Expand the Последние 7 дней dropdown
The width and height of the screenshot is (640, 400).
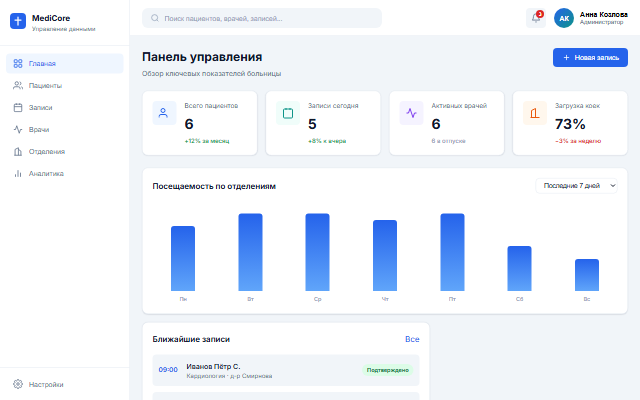[x=576, y=186]
